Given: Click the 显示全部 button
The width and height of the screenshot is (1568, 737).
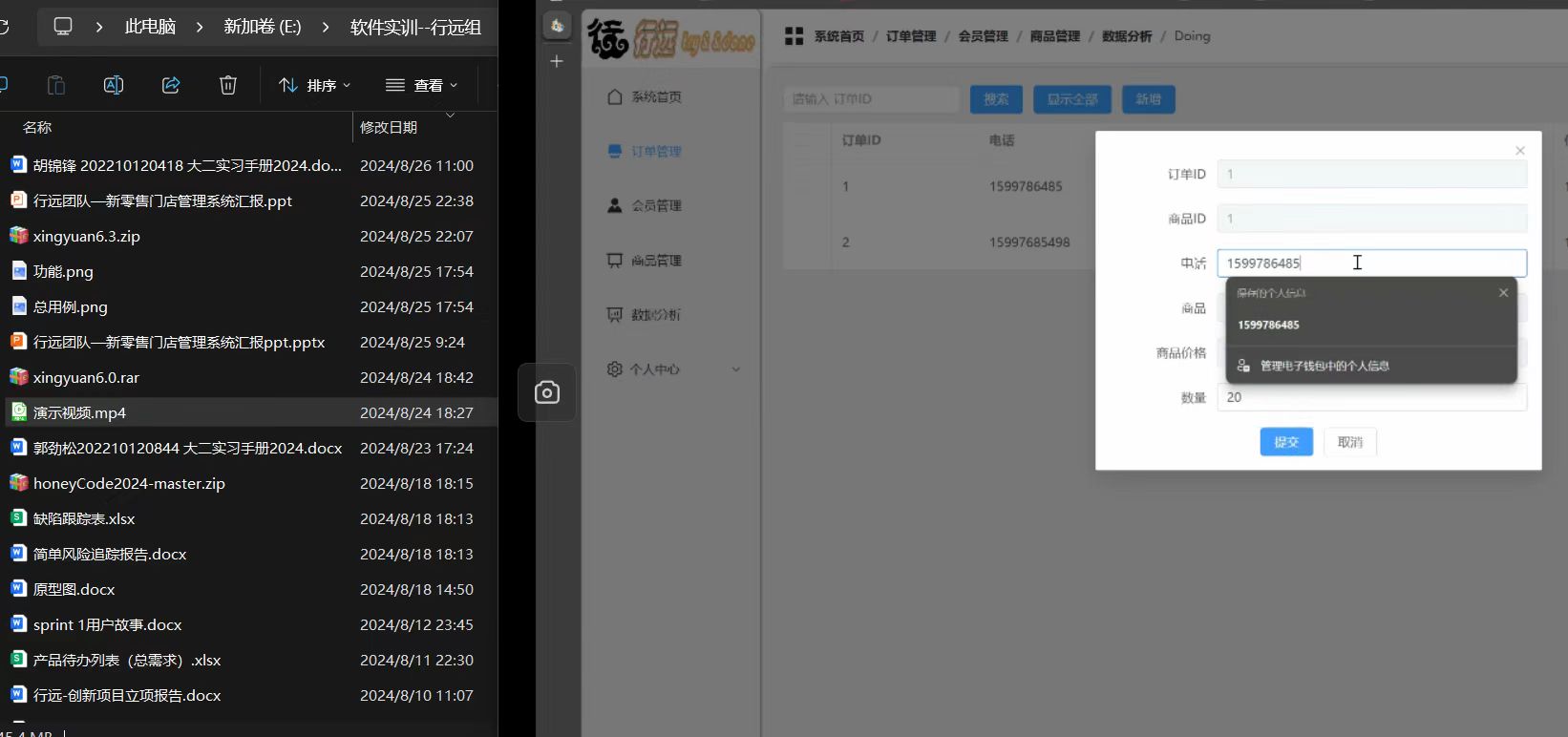Looking at the screenshot, I should [x=1072, y=99].
